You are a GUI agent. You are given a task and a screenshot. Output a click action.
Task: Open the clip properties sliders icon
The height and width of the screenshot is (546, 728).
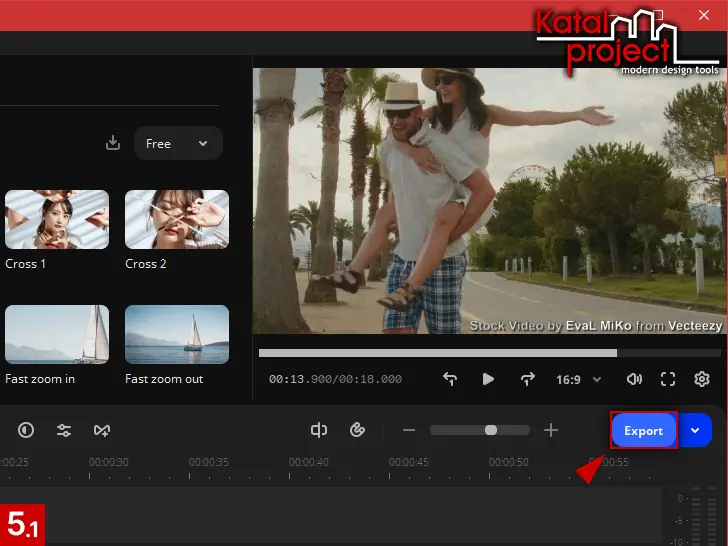click(64, 430)
